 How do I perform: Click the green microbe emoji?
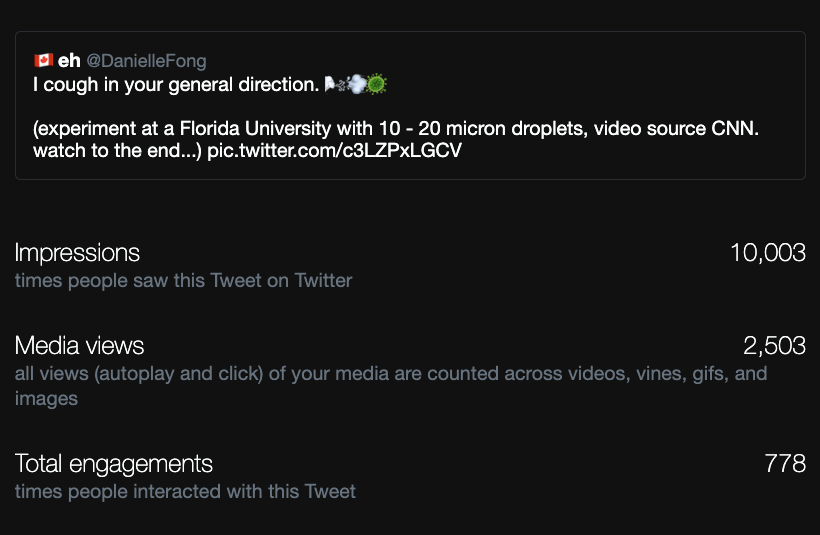[376, 85]
